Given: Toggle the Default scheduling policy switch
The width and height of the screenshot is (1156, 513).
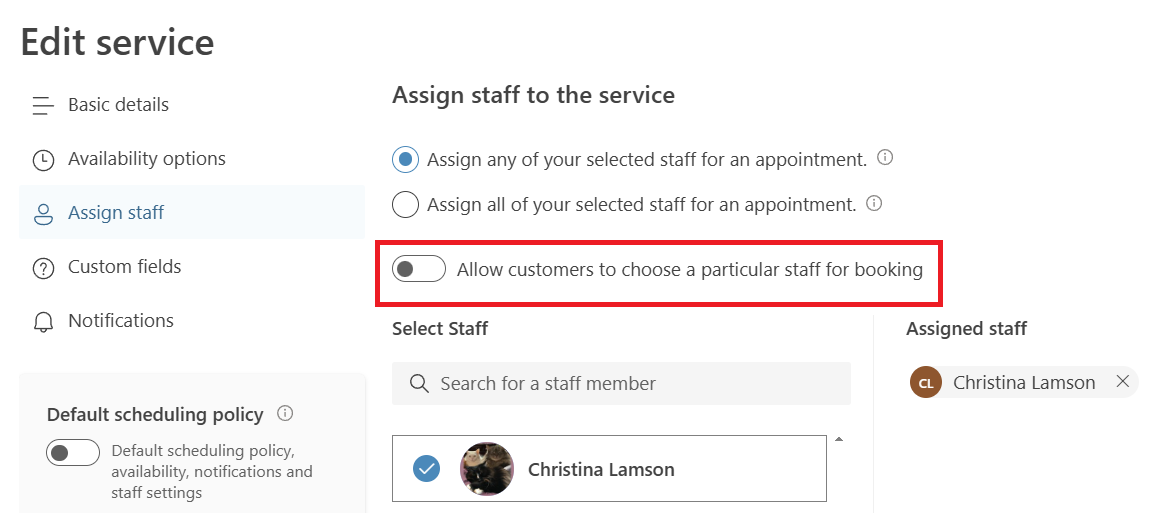Looking at the screenshot, I should pos(73,453).
